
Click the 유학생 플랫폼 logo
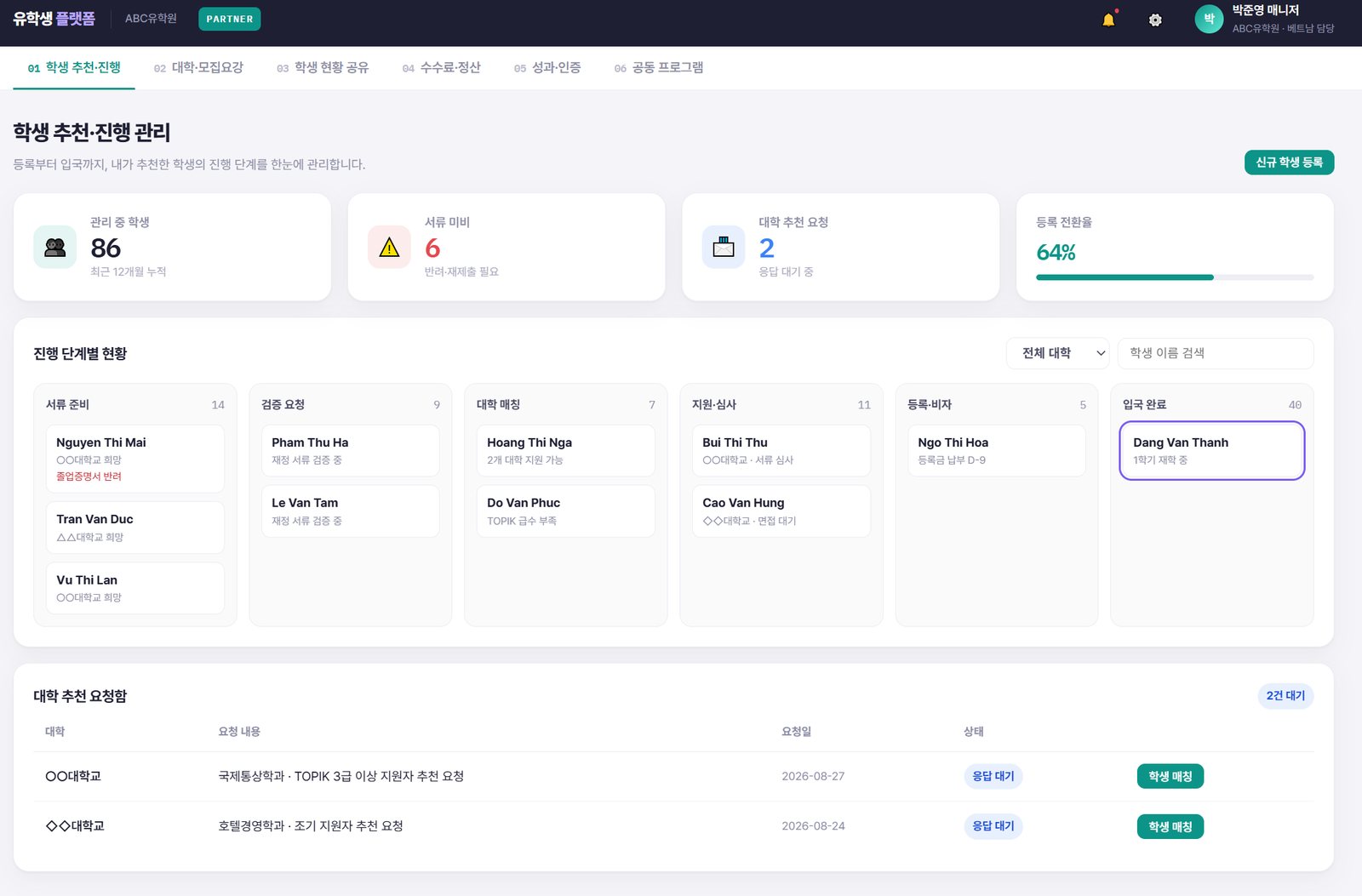coord(54,19)
